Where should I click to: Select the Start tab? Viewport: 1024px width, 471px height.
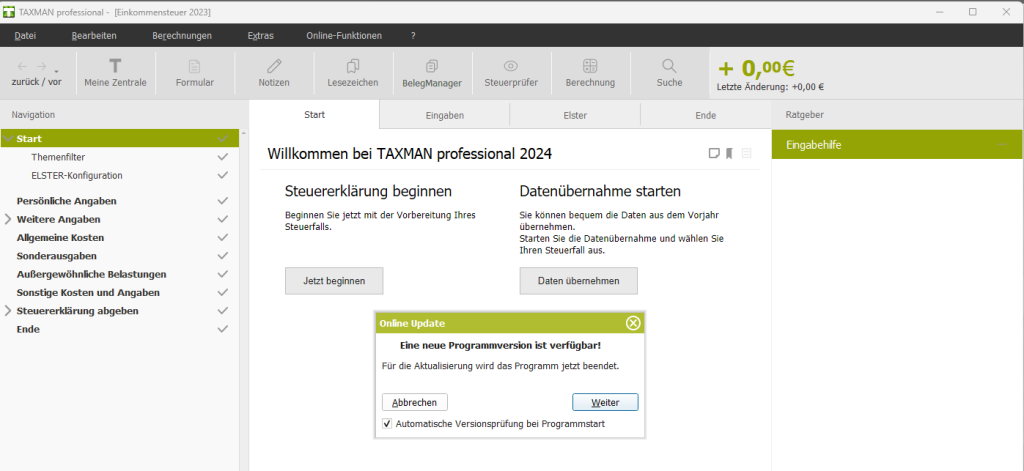pos(314,114)
